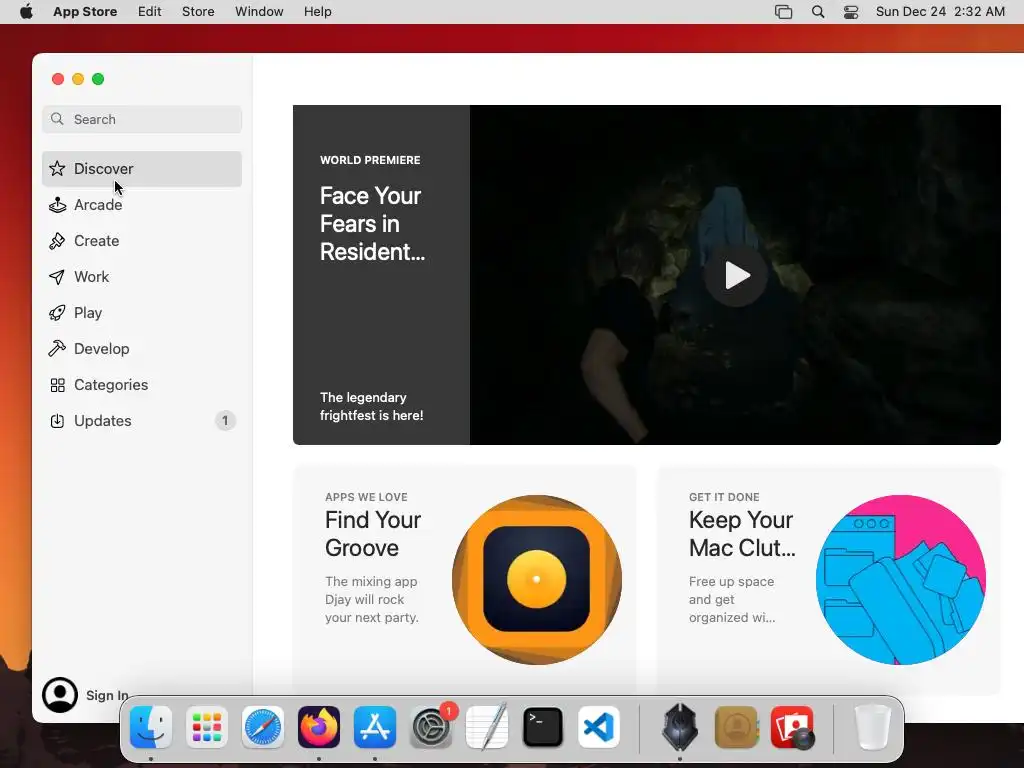Image resolution: width=1024 pixels, height=768 pixels.
Task: Click the Updates count badge
Action: point(225,421)
